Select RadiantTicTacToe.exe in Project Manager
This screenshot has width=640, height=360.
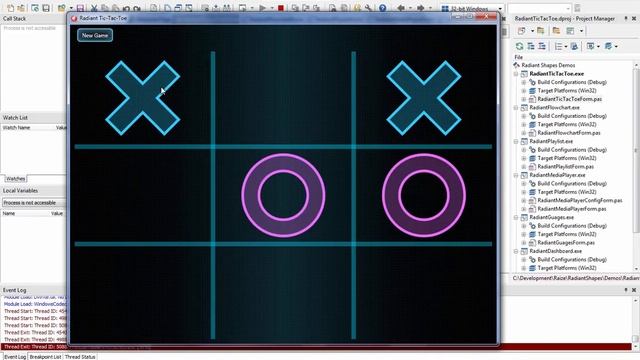click(x=556, y=74)
